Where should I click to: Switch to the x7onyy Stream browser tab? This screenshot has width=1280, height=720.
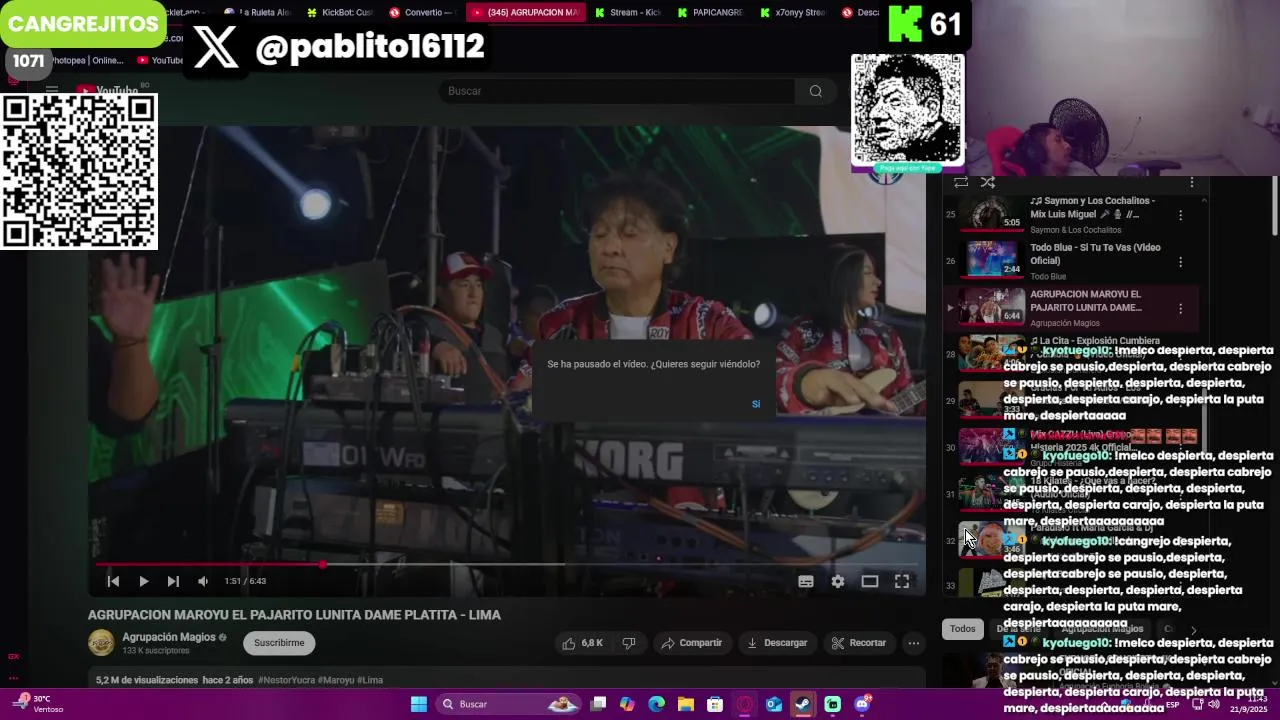pyautogui.click(x=793, y=12)
